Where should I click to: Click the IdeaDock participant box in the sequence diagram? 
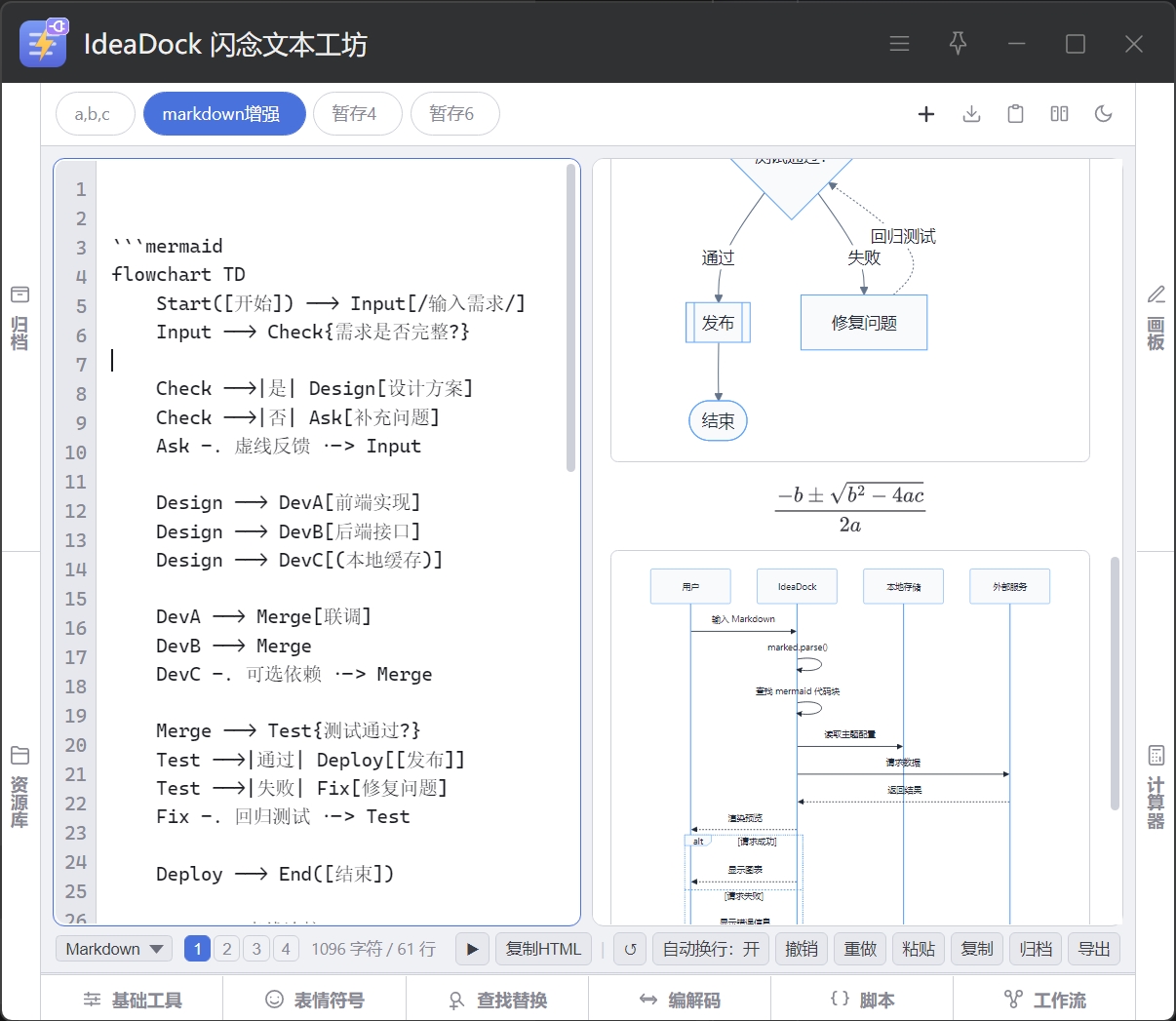coord(797,586)
